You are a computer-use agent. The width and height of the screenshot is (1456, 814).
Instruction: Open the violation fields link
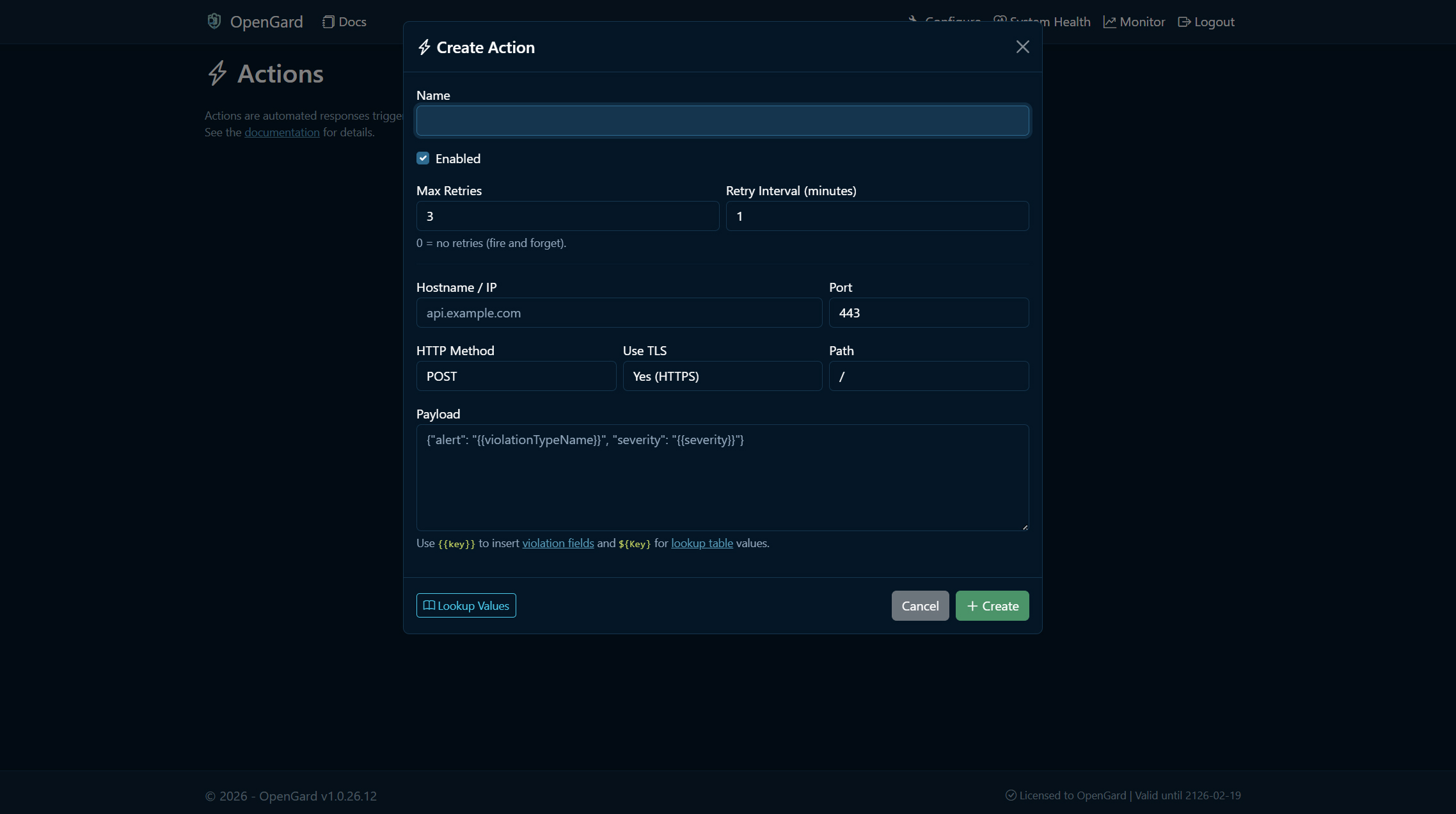557,543
